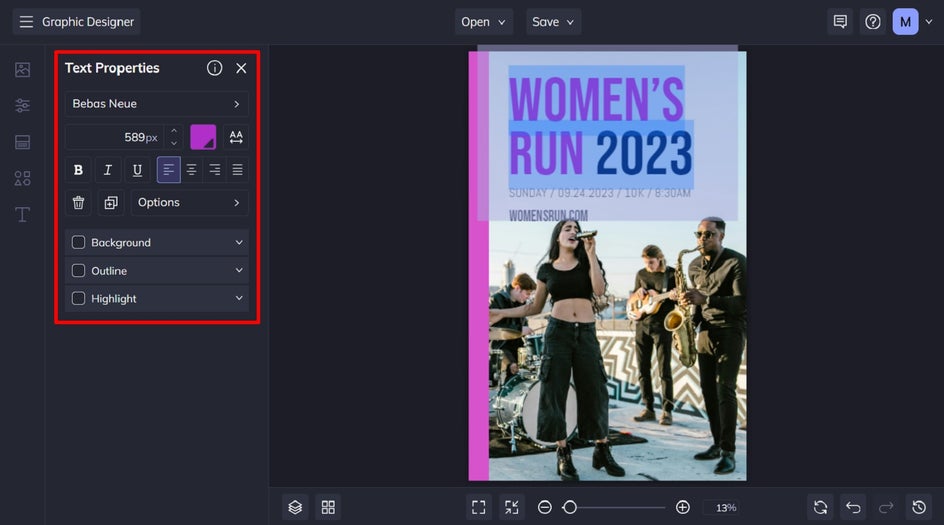Open the help question mark icon

tap(872, 22)
